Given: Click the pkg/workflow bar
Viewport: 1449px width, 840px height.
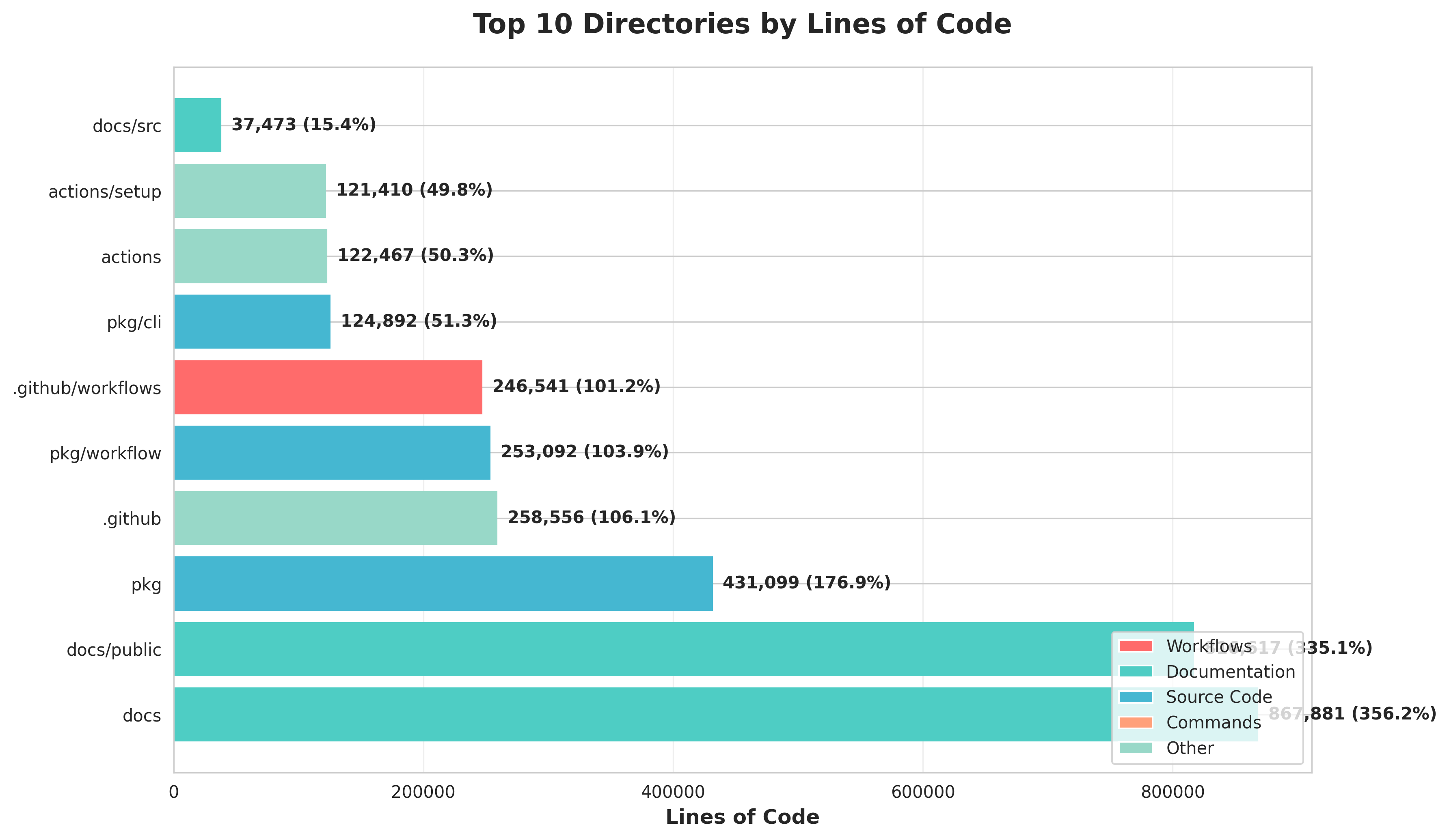Looking at the screenshot, I should point(332,453).
